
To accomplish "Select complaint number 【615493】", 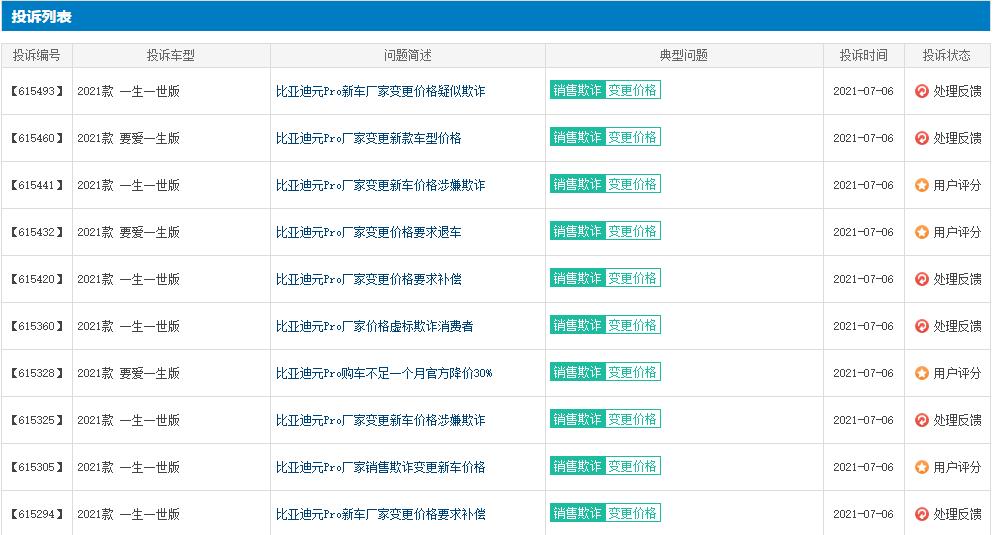I will point(37,91).
